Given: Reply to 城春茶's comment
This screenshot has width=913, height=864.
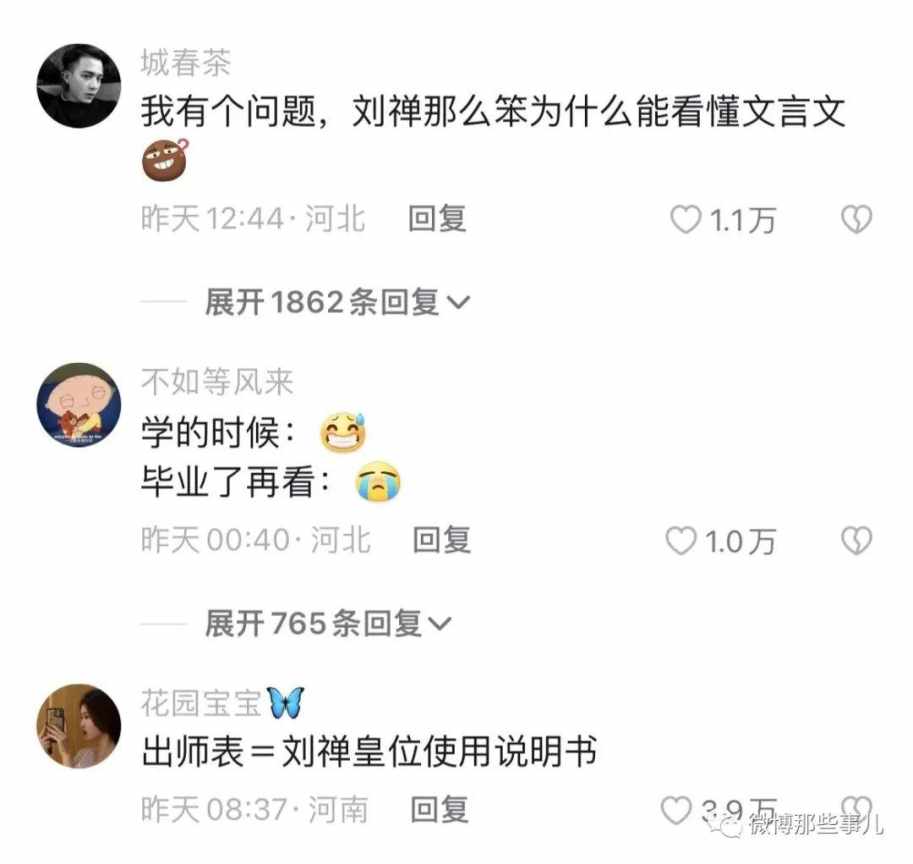Looking at the screenshot, I should pyautogui.click(x=437, y=219).
